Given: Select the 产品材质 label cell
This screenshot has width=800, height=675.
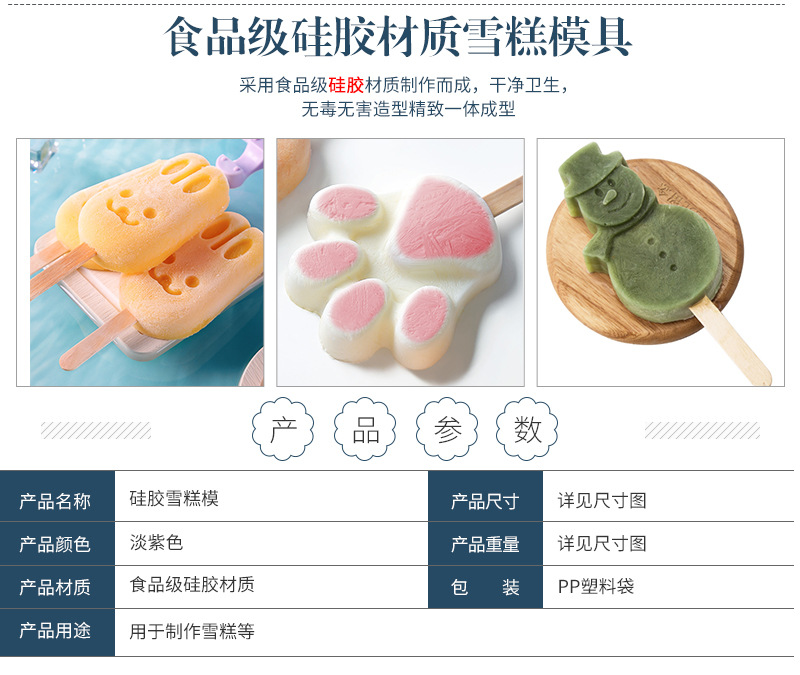Looking at the screenshot, I should point(57,587).
